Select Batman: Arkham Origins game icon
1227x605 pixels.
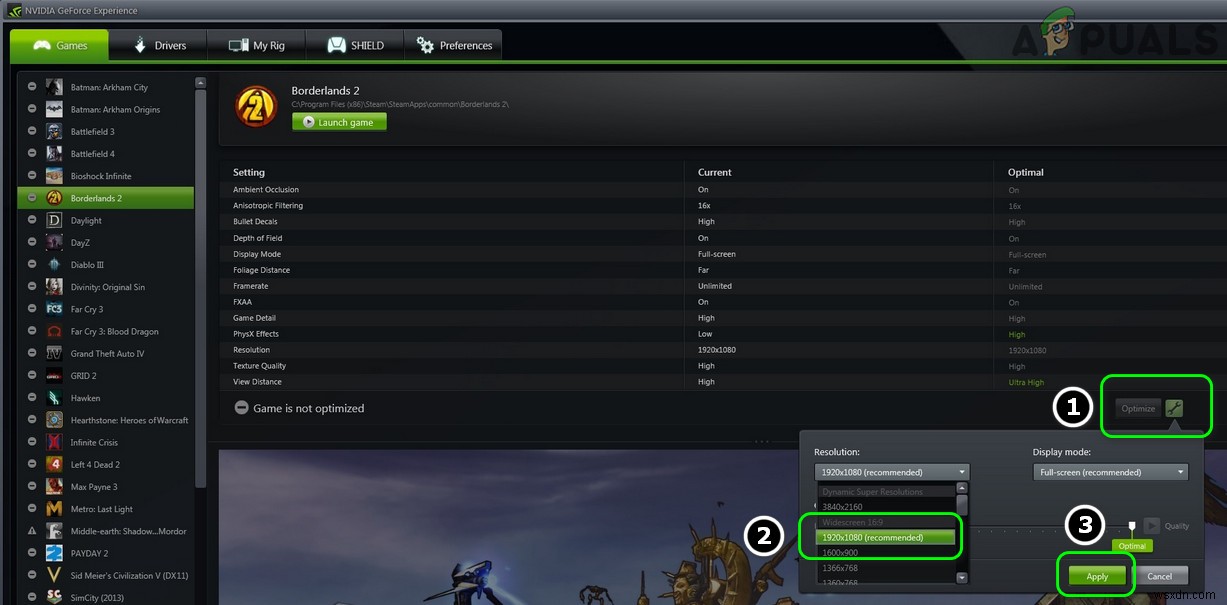point(54,109)
